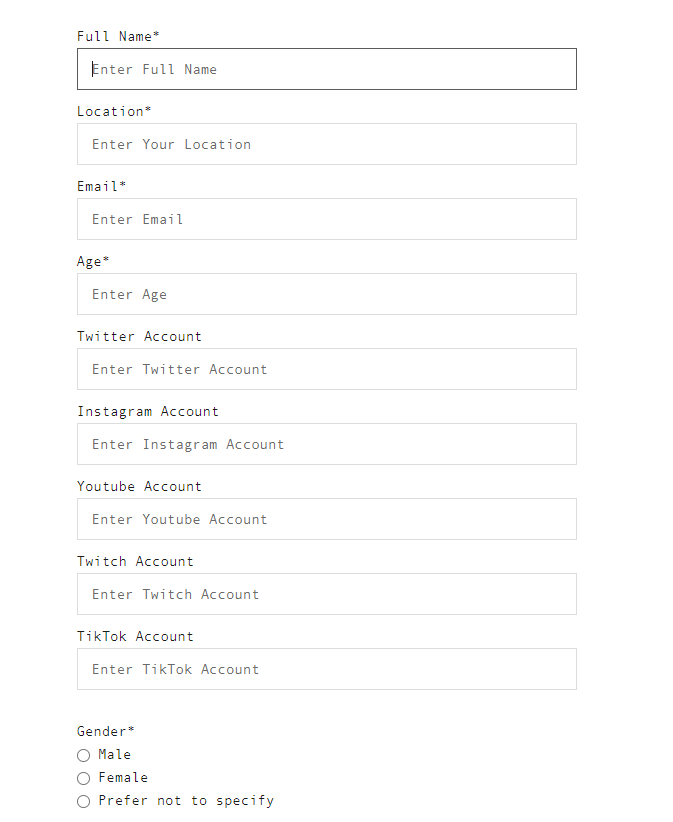
Task: Click the Location* field label
Action: 114,112
